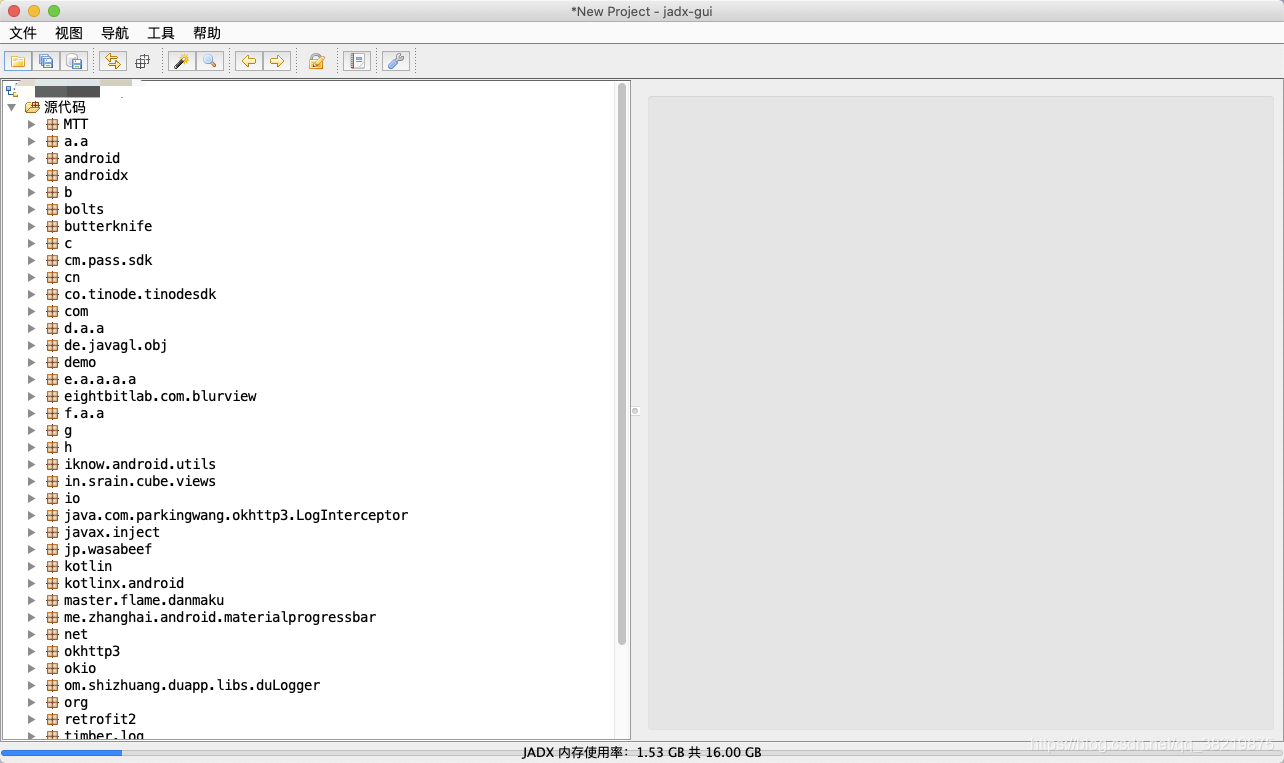Expand the com package
1284x763 pixels.
31,311
